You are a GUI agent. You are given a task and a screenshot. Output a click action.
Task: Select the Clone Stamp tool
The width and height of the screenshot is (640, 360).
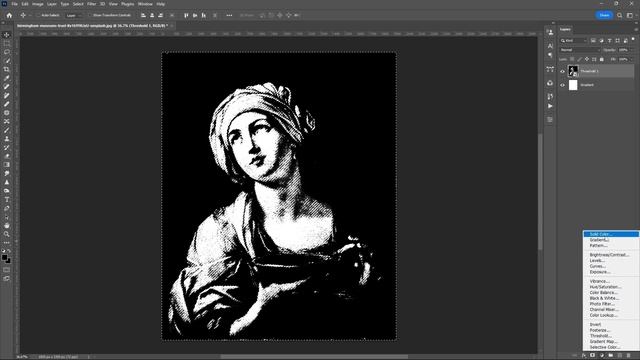coord(7,139)
